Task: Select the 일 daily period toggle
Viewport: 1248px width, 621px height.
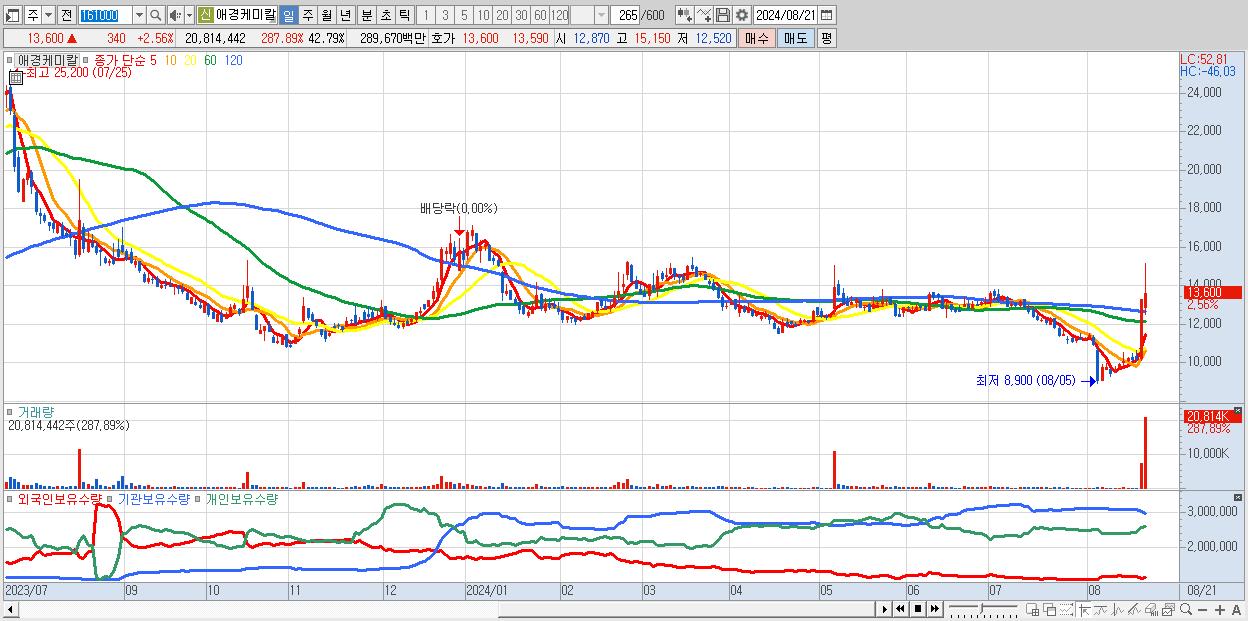Action: coord(288,15)
